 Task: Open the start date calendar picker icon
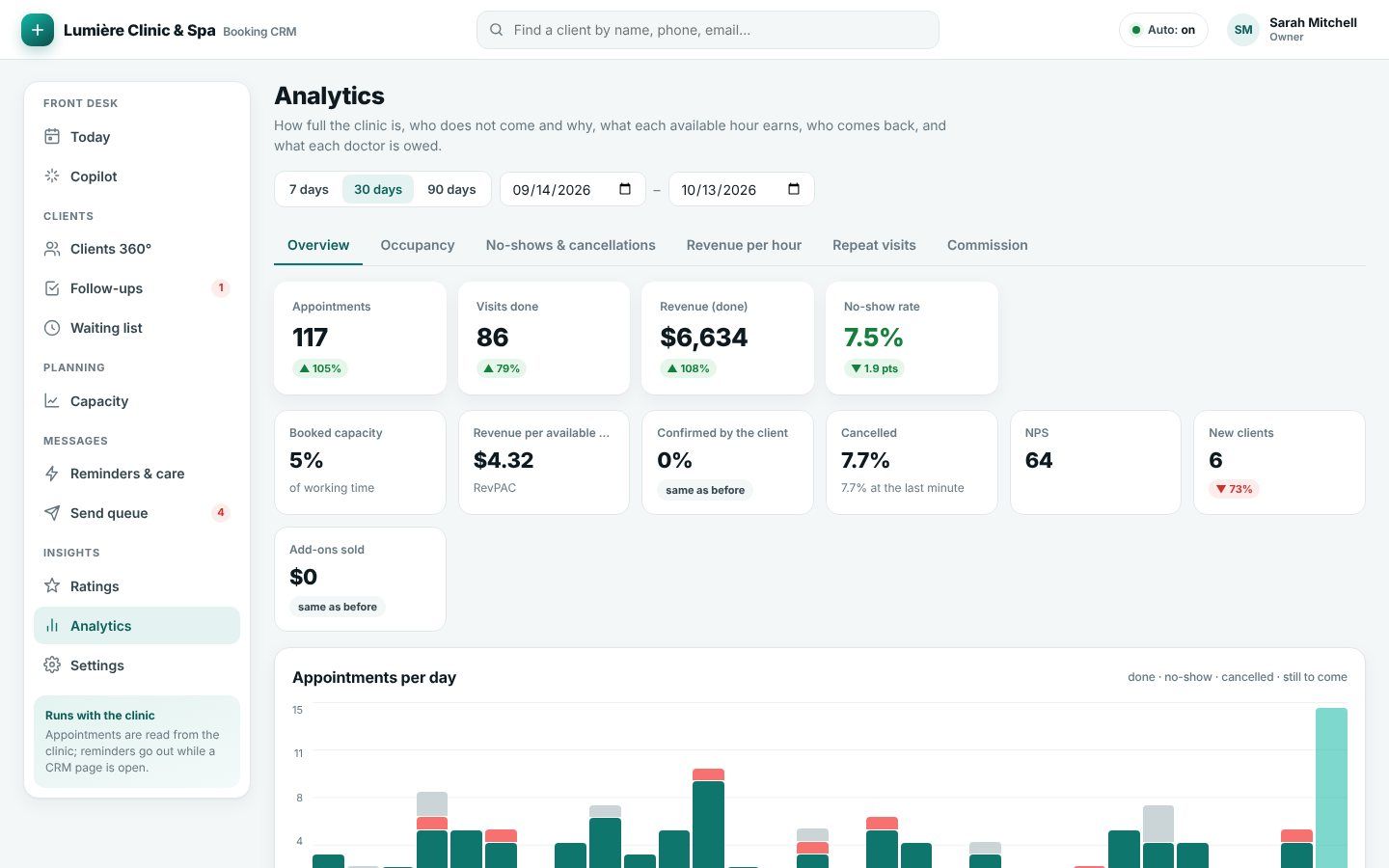point(625,189)
